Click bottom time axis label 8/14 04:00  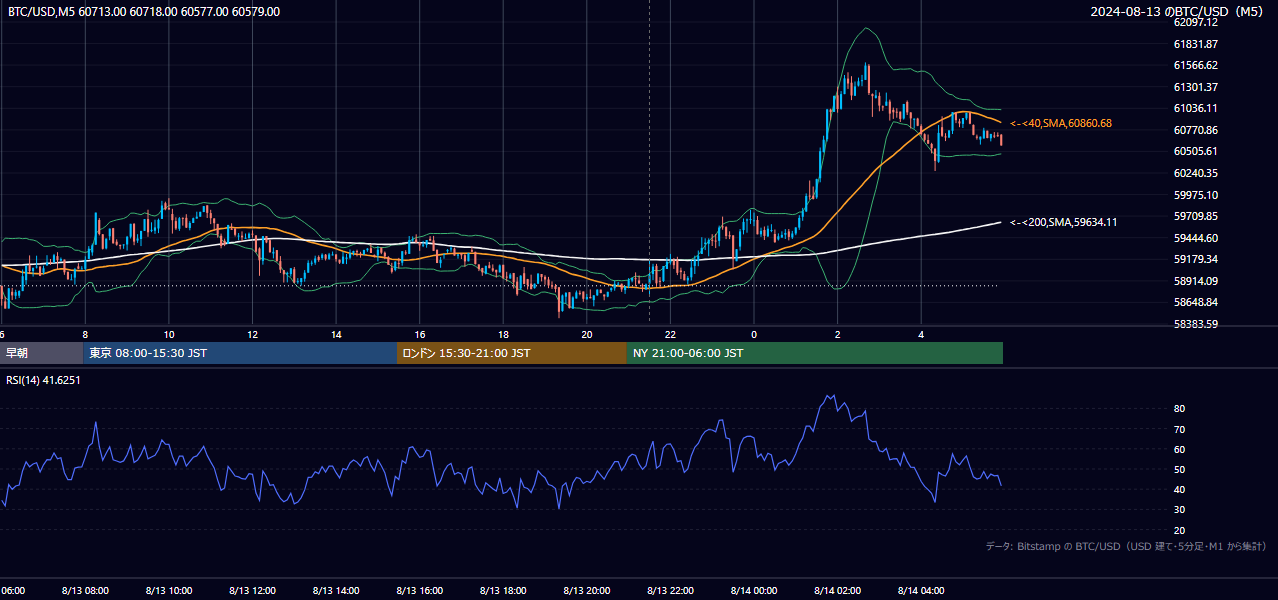(922, 591)
